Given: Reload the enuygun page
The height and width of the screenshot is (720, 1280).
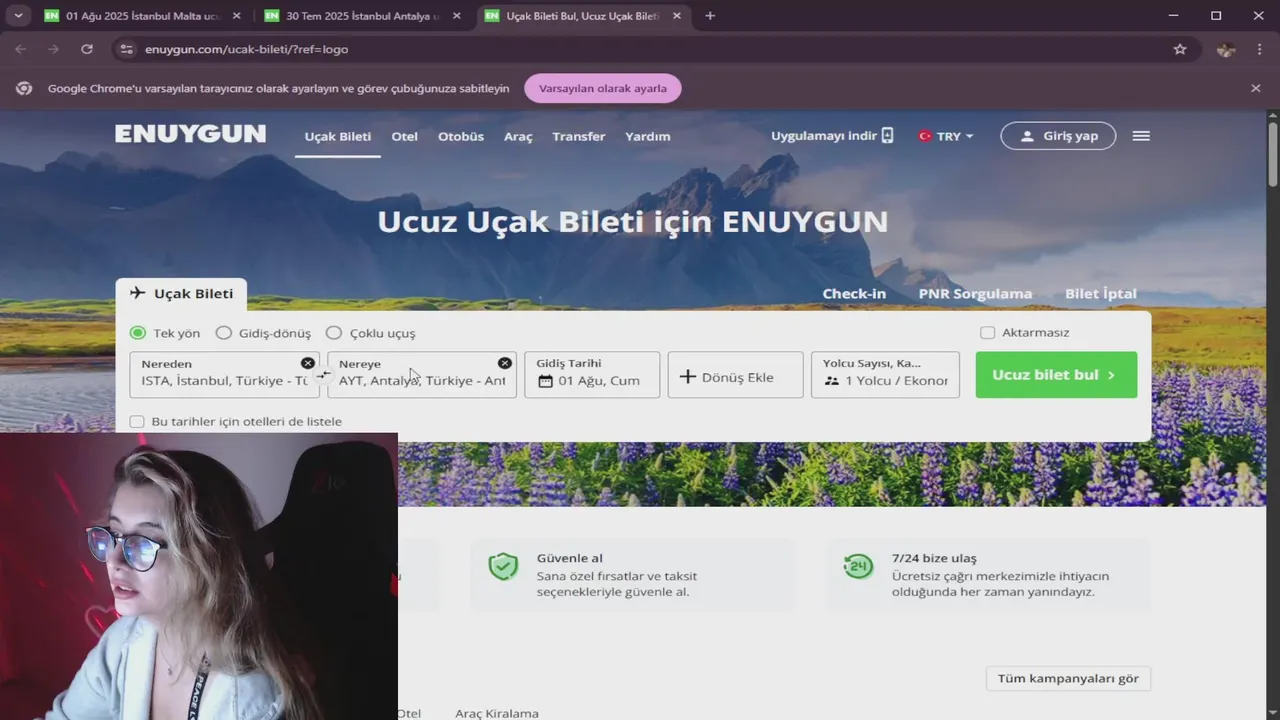Looking at the screenshot, I should coord(87,49).
